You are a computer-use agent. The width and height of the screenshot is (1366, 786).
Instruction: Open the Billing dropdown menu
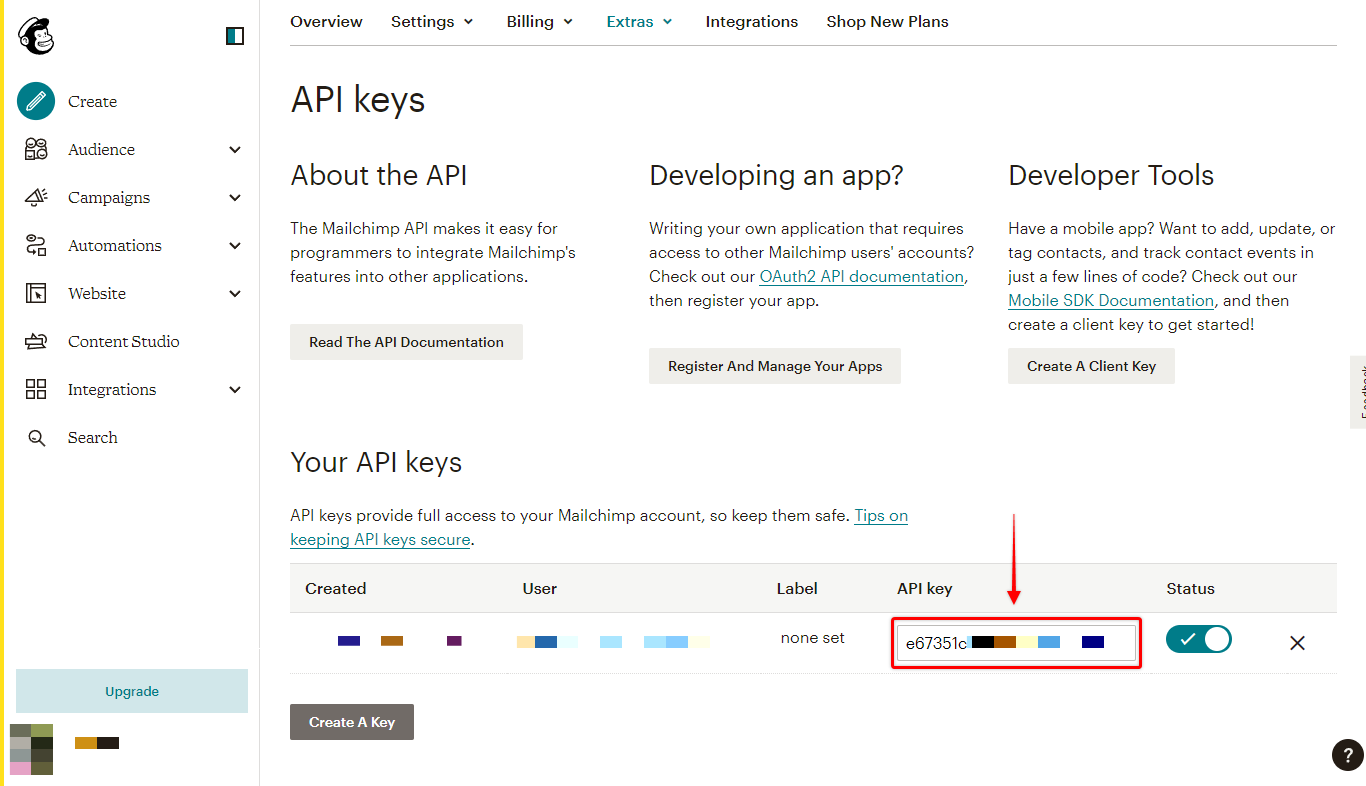(x=540, y=21)
